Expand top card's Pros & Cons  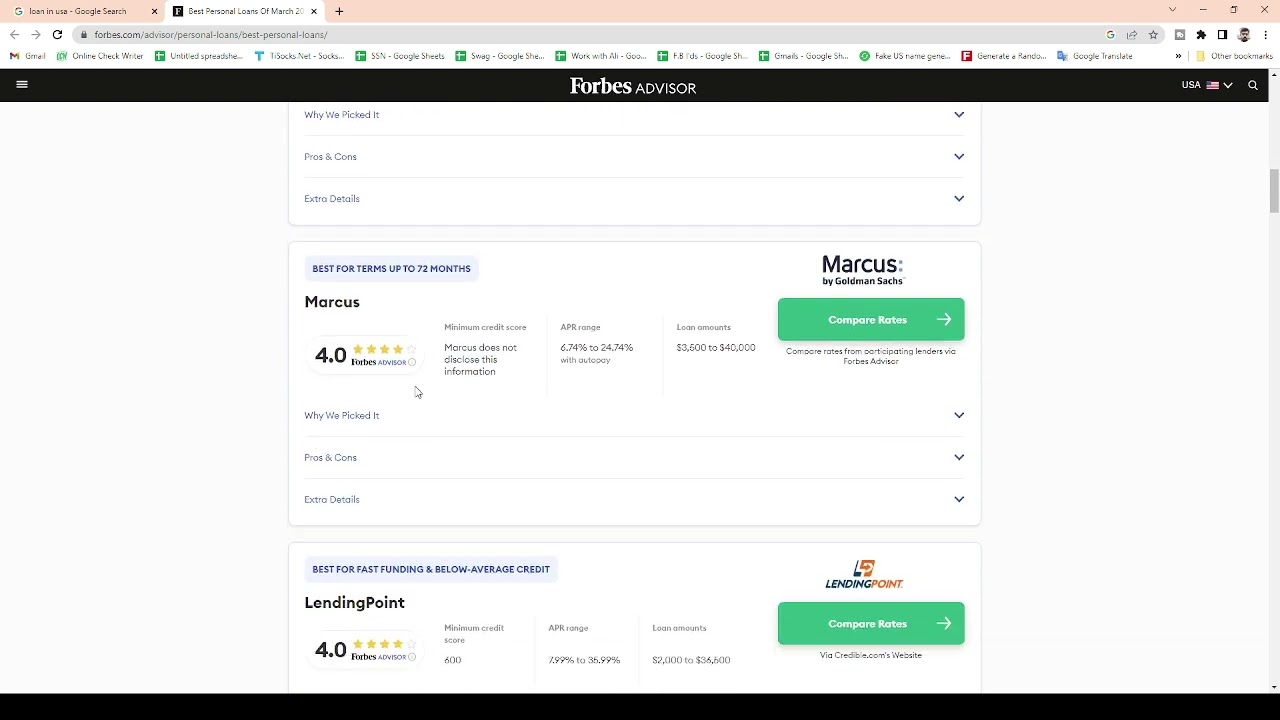point(634,157)
